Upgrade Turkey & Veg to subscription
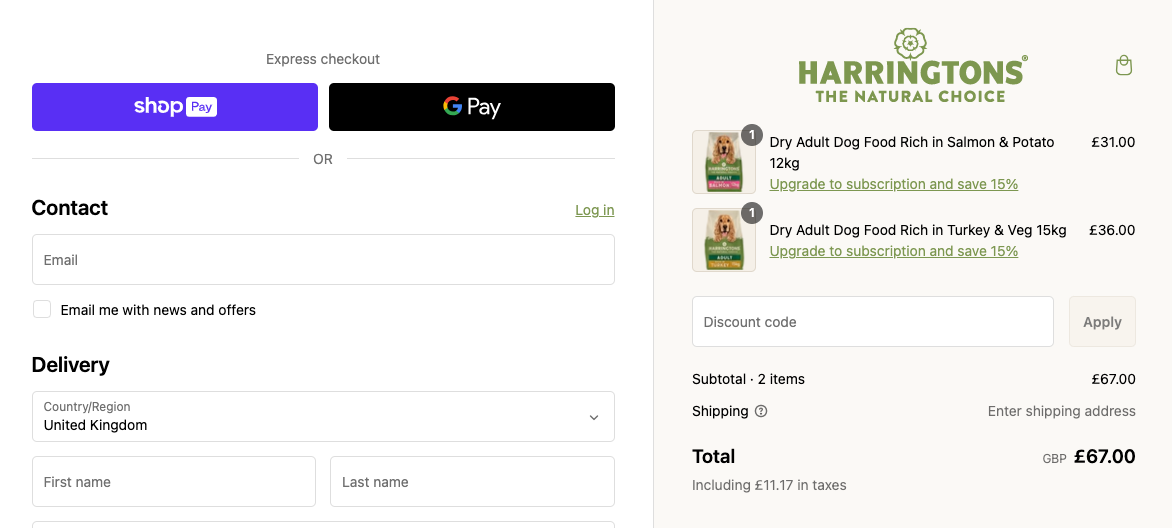The width and height of the screenshot is (1172, 528). 894,251
